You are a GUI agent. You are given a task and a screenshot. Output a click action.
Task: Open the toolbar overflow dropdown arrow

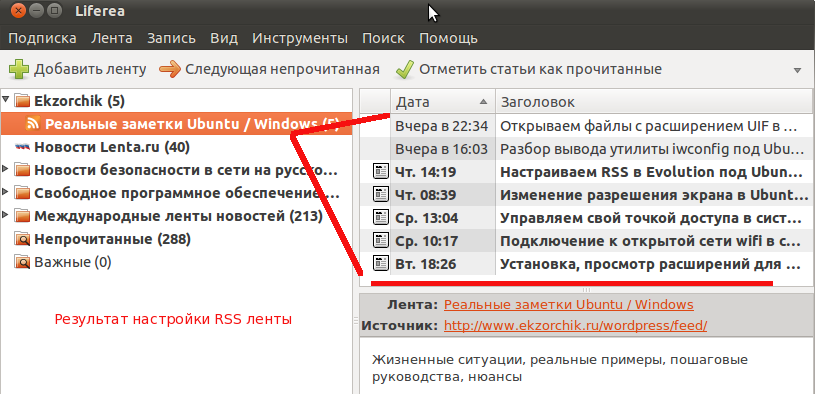(798, 70)
